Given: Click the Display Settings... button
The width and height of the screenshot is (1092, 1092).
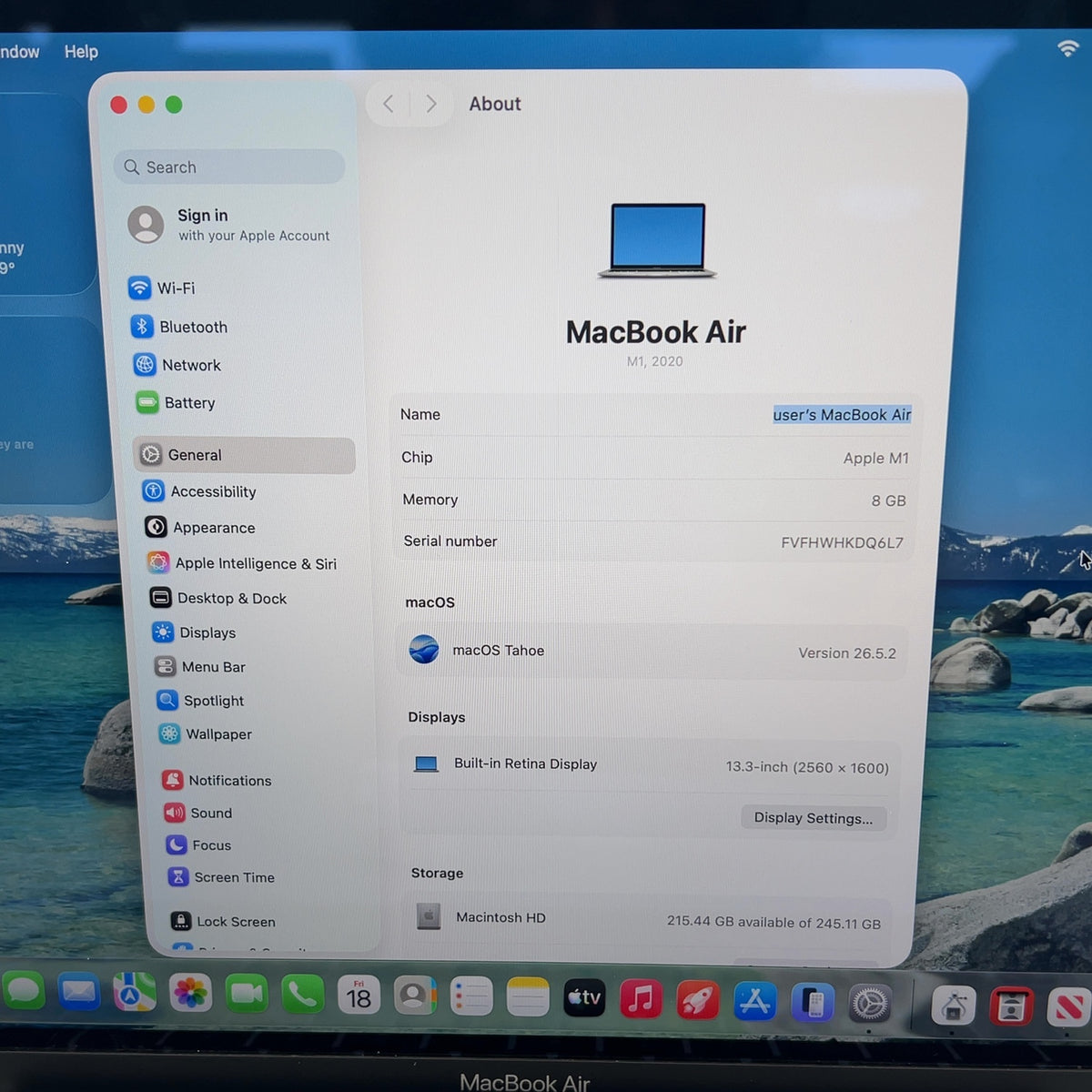Looking at the screenshot, I should [x=814, y=817].
